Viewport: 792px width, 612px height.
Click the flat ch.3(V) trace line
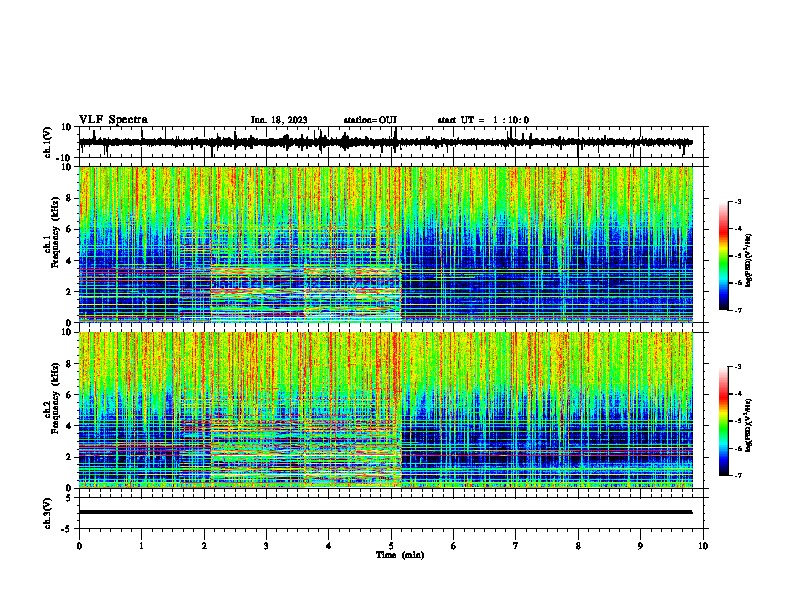point(385,512)
